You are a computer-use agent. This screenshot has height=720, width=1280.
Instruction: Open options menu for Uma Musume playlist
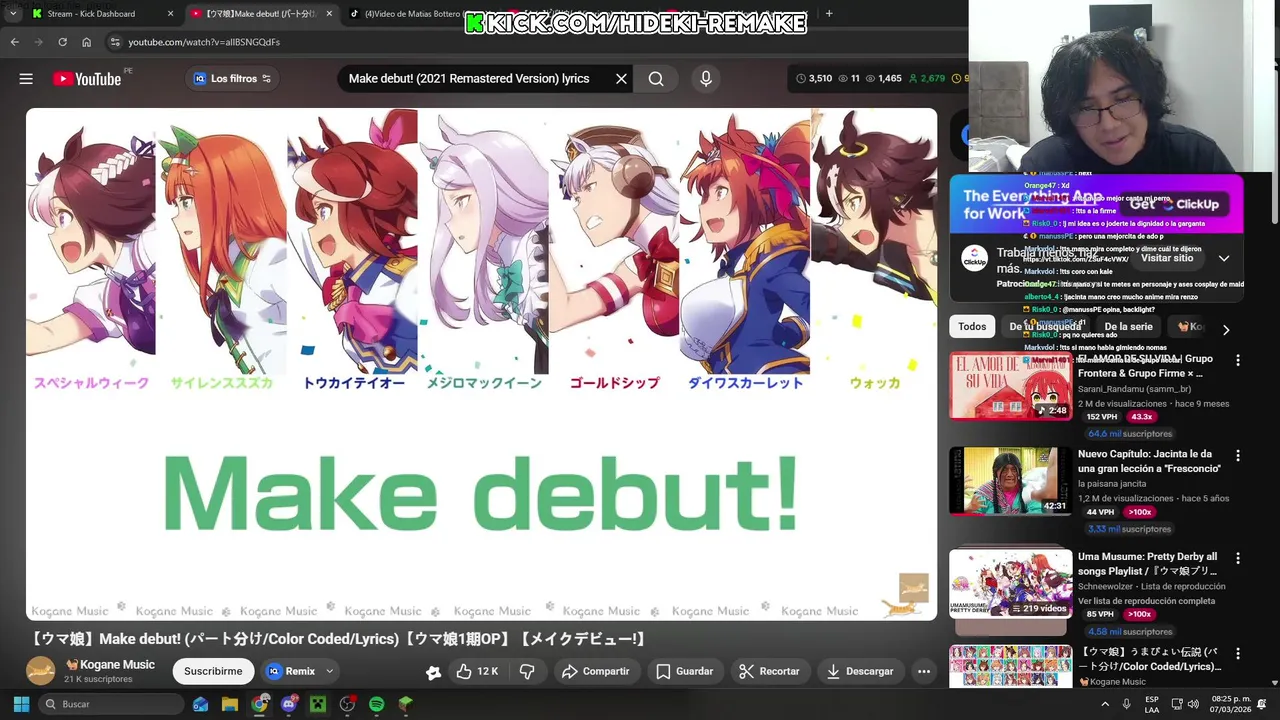tap(1237, 558)
